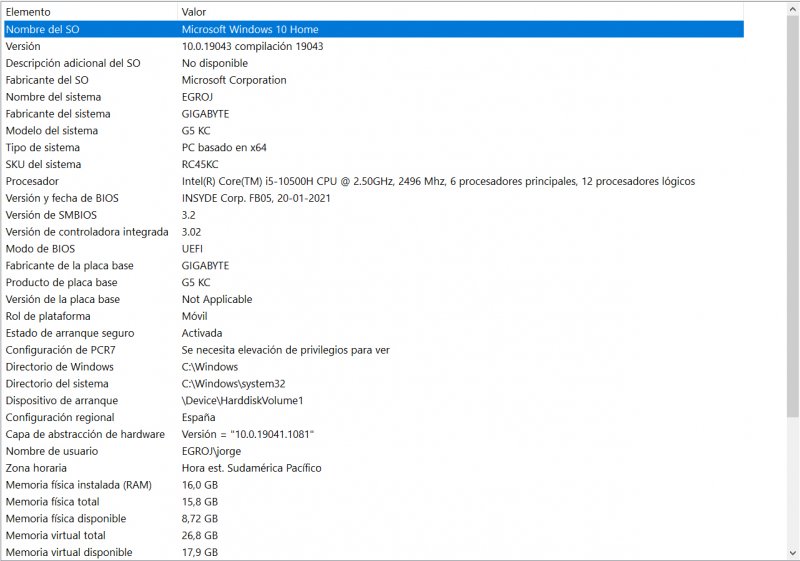Viewport: 800px width, 561px height.
Task: Click the scroll up arrow
Action: click(793, 9)
